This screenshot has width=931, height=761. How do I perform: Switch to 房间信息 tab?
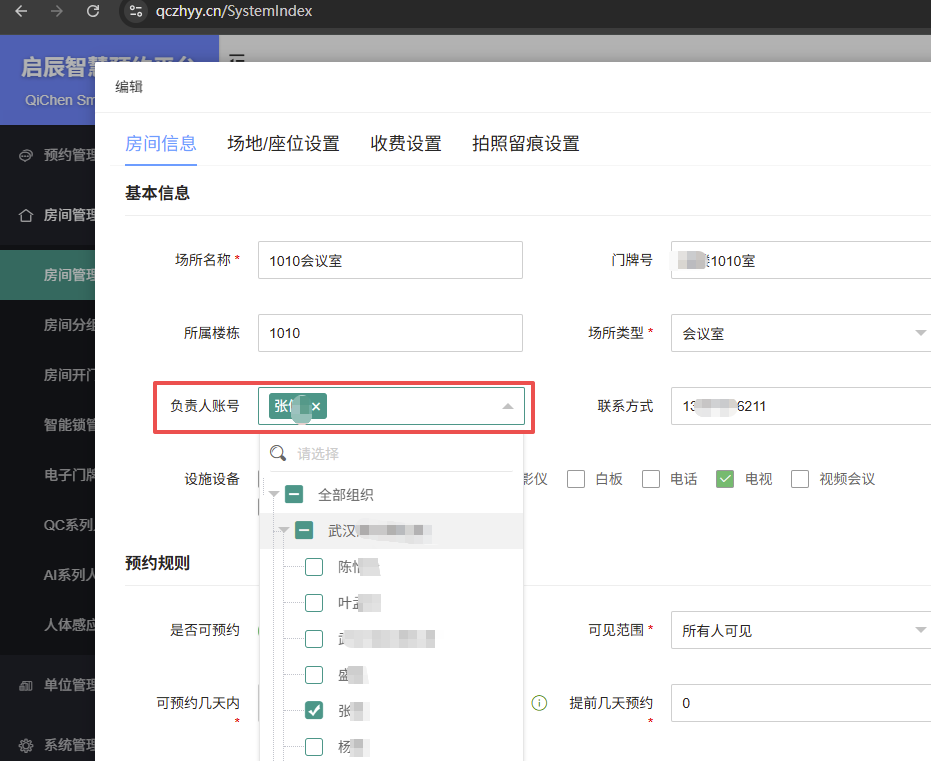tap(161, 144)
